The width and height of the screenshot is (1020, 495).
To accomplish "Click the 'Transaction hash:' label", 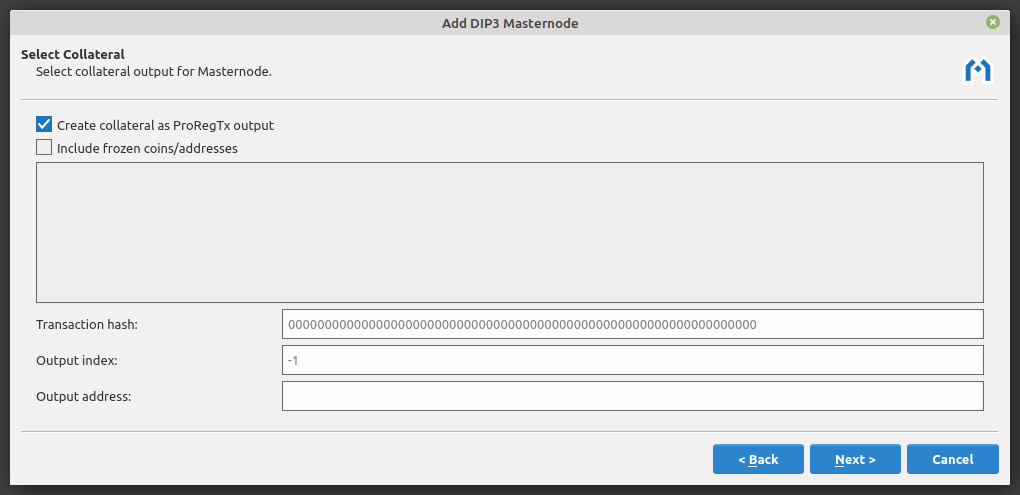I will (87, 325).
